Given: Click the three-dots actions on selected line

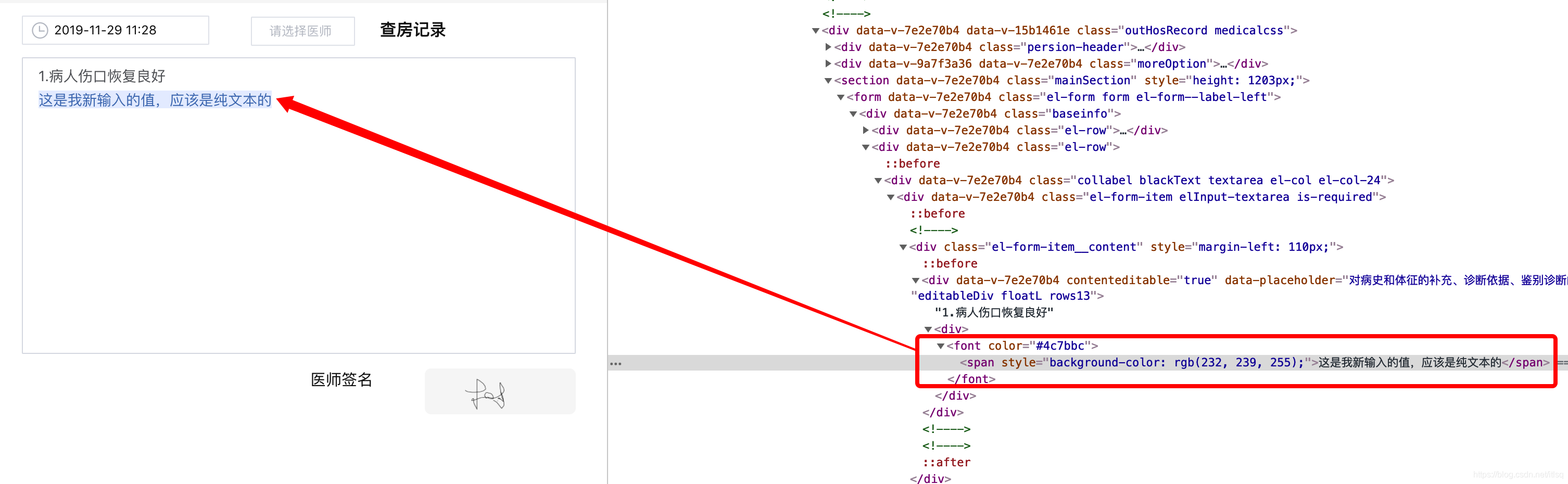Looking at the screenshot, I should [615, 363].
